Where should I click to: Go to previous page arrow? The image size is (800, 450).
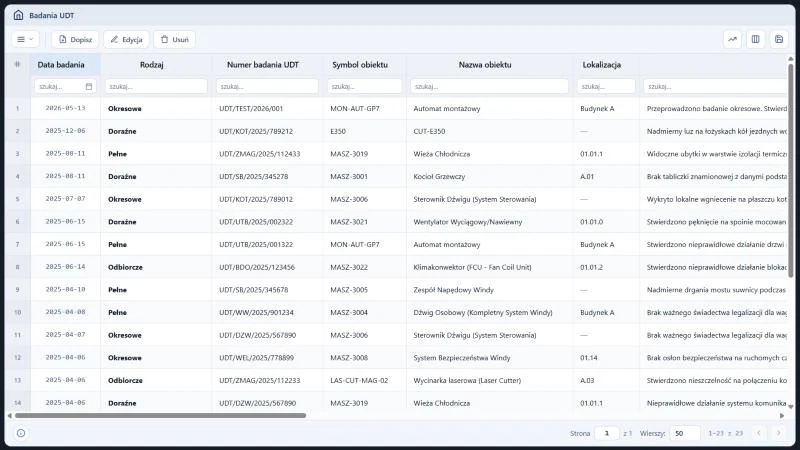(x=759, y=433)
